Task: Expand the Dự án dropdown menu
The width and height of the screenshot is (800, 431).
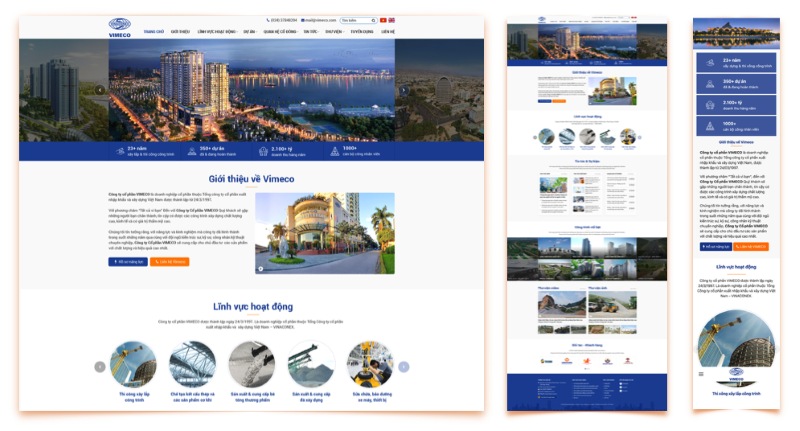Action: (249, 32)
